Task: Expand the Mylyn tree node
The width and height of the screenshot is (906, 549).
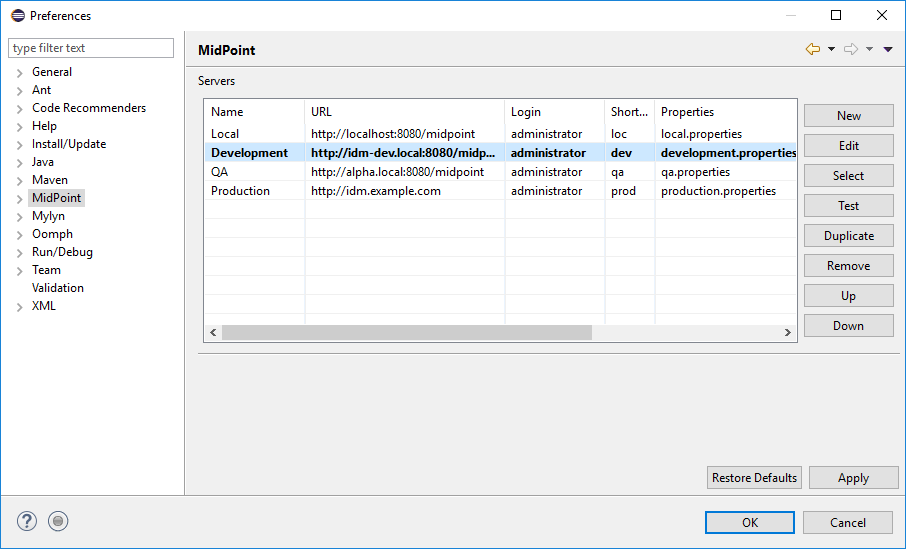Action: point(20,217)
